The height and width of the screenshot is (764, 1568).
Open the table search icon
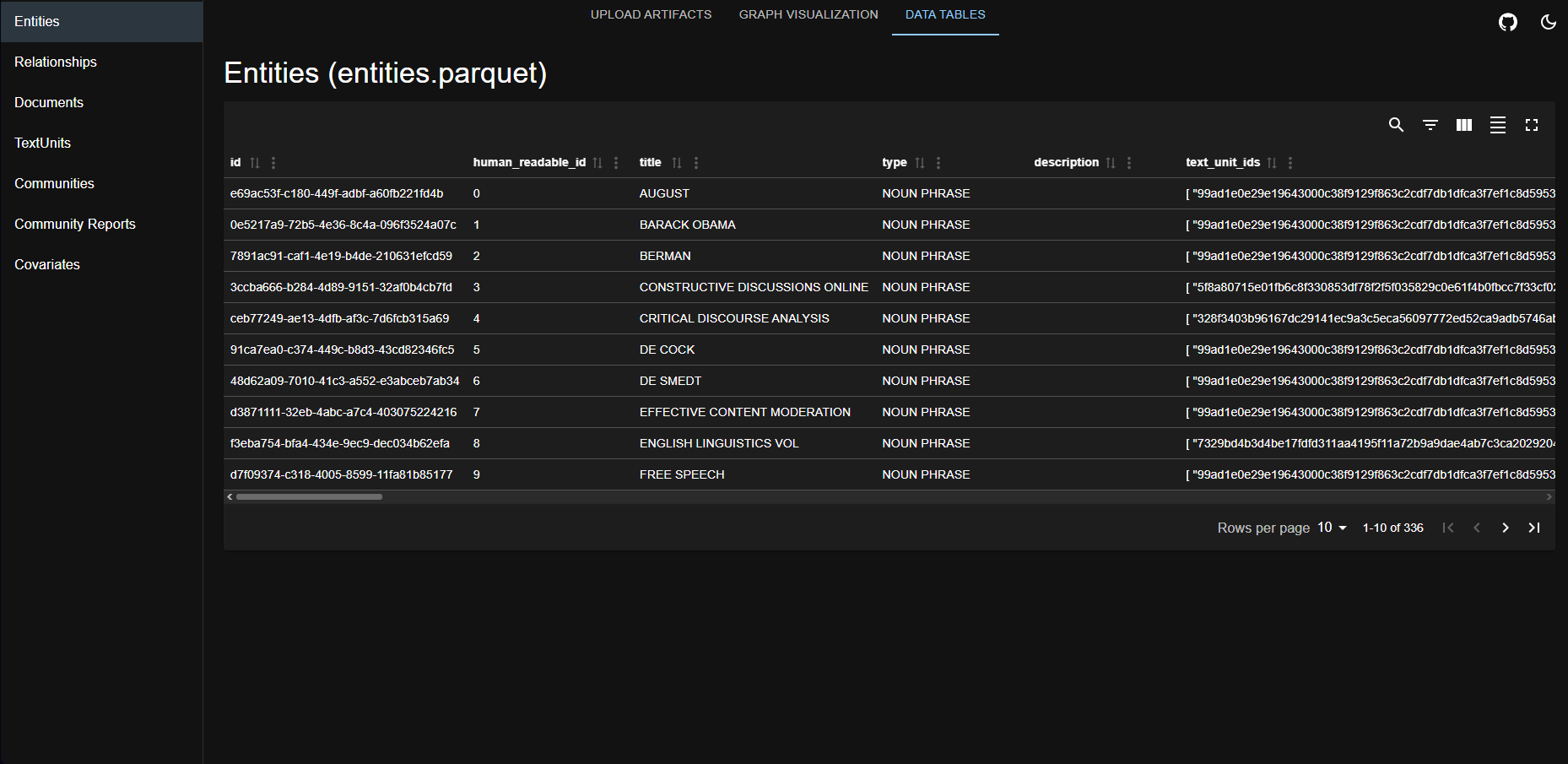pos(1396,125)
